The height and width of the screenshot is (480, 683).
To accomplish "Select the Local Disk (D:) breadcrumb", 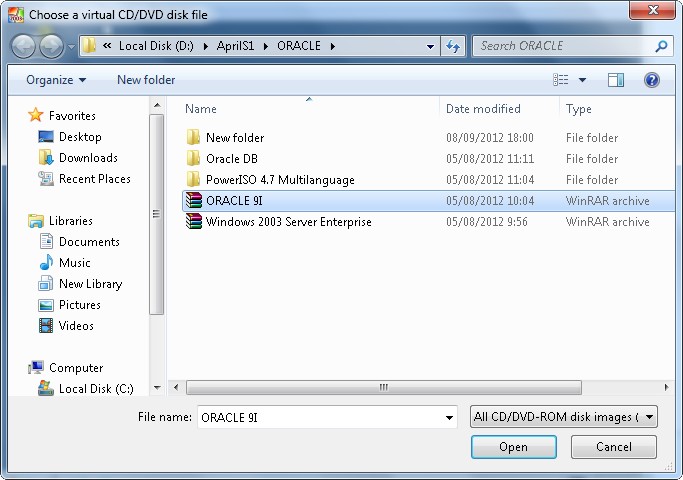I will click(156, 46).
